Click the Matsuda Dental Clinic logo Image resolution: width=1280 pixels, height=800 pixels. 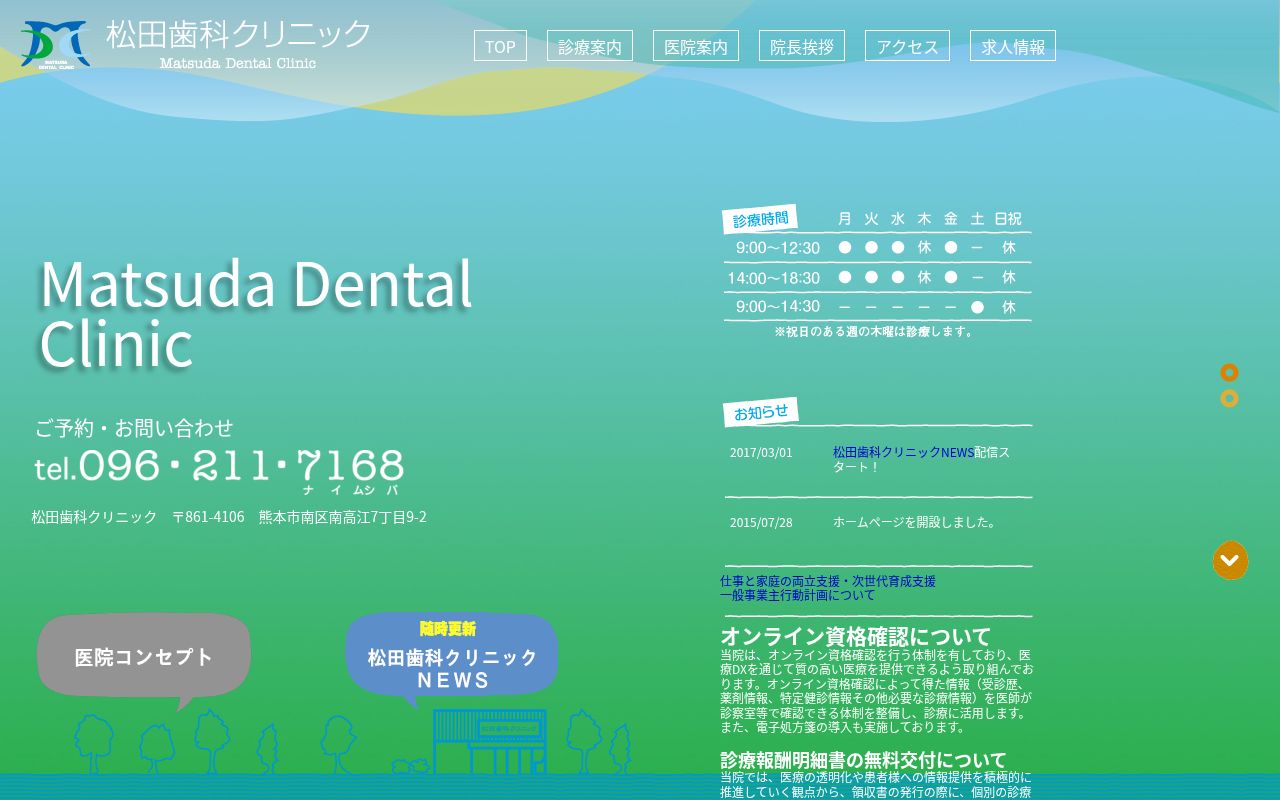(56, 45)
